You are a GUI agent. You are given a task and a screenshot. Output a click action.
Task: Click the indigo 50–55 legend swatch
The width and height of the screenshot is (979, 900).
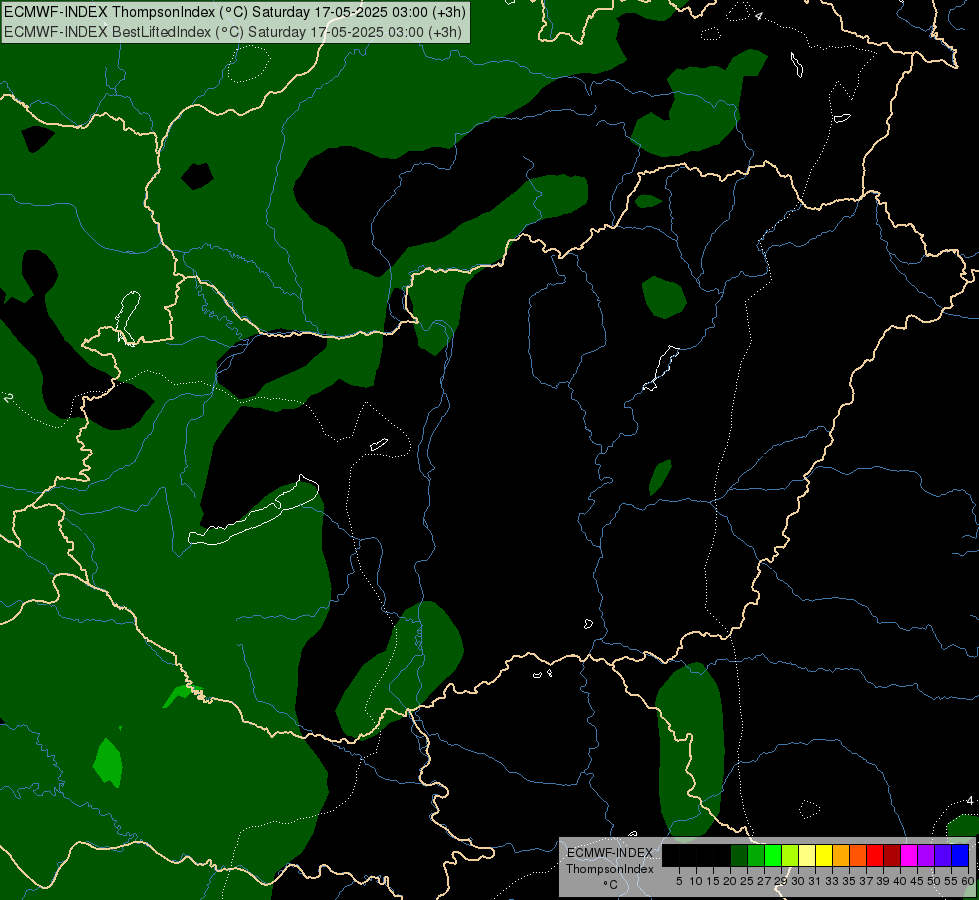(x=943, y=855)
